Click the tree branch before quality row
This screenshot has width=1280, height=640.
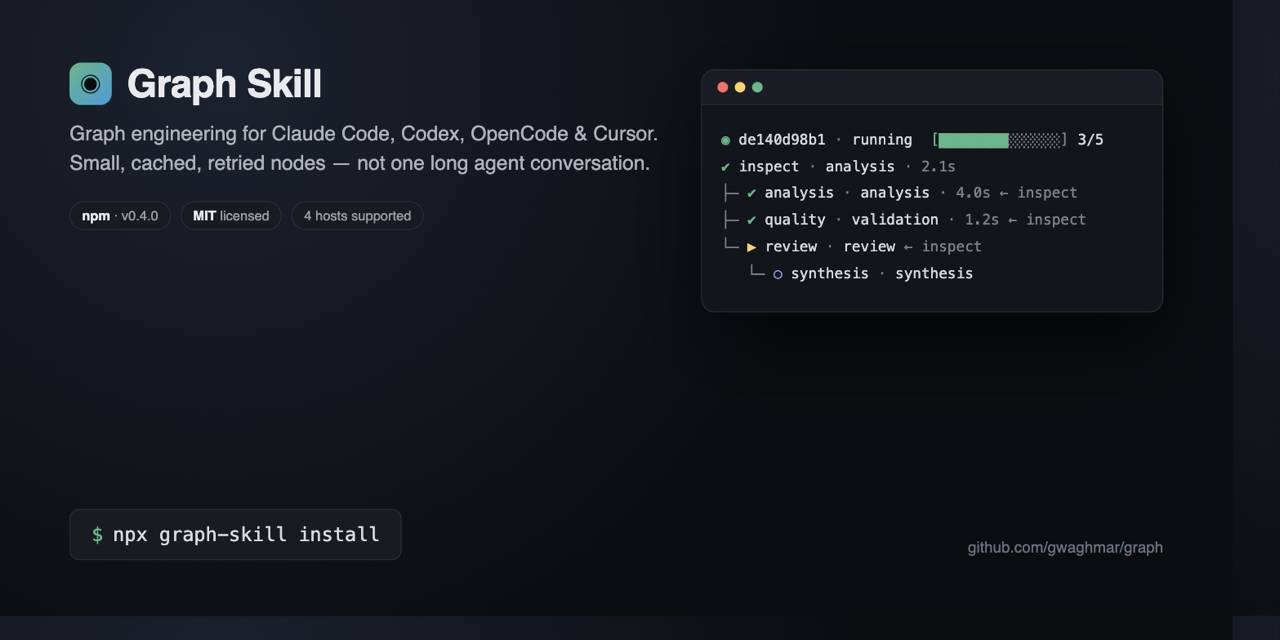(730, 220)
